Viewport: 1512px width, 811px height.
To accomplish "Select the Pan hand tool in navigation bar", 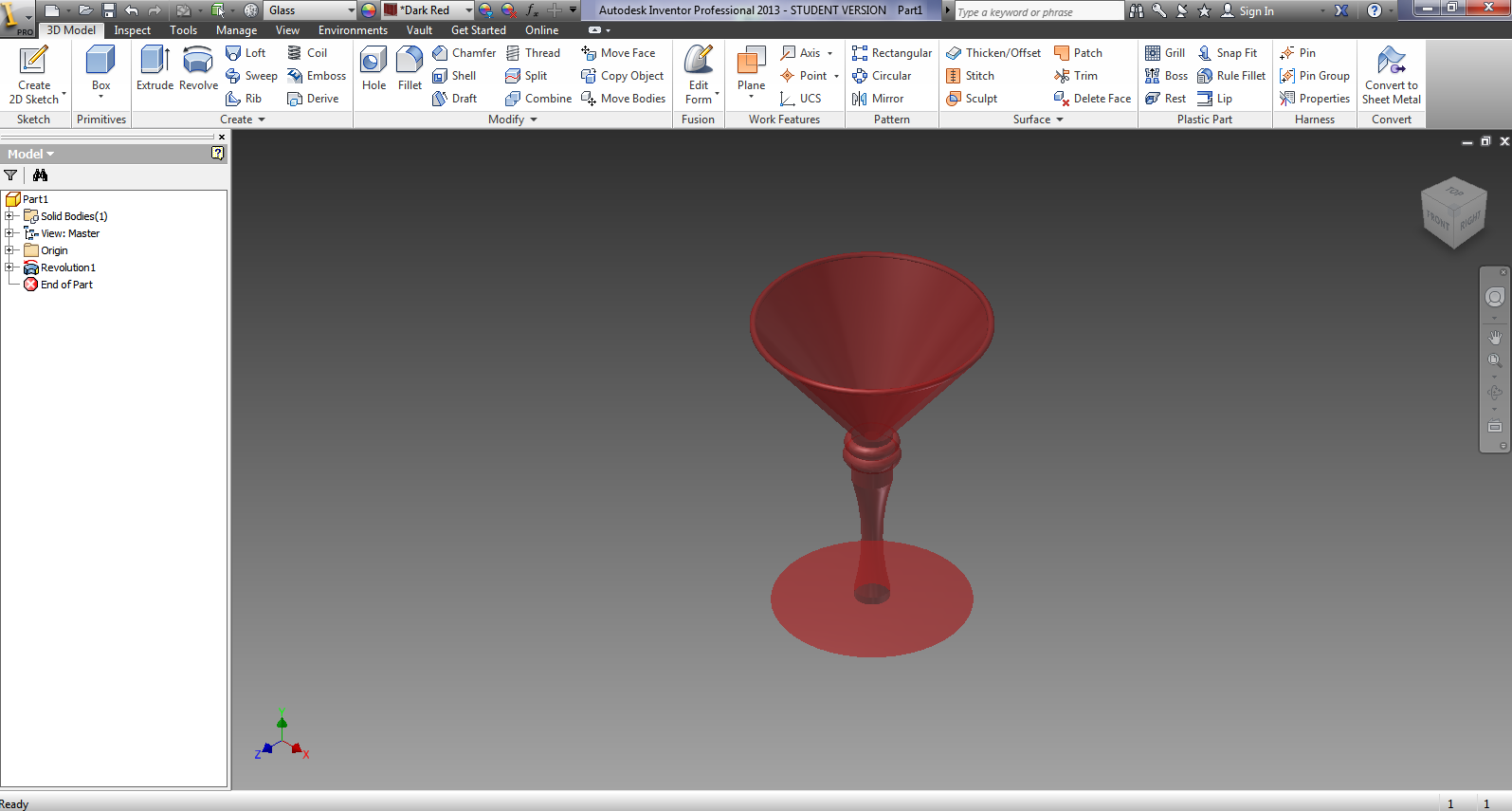I will point(1495,337).
